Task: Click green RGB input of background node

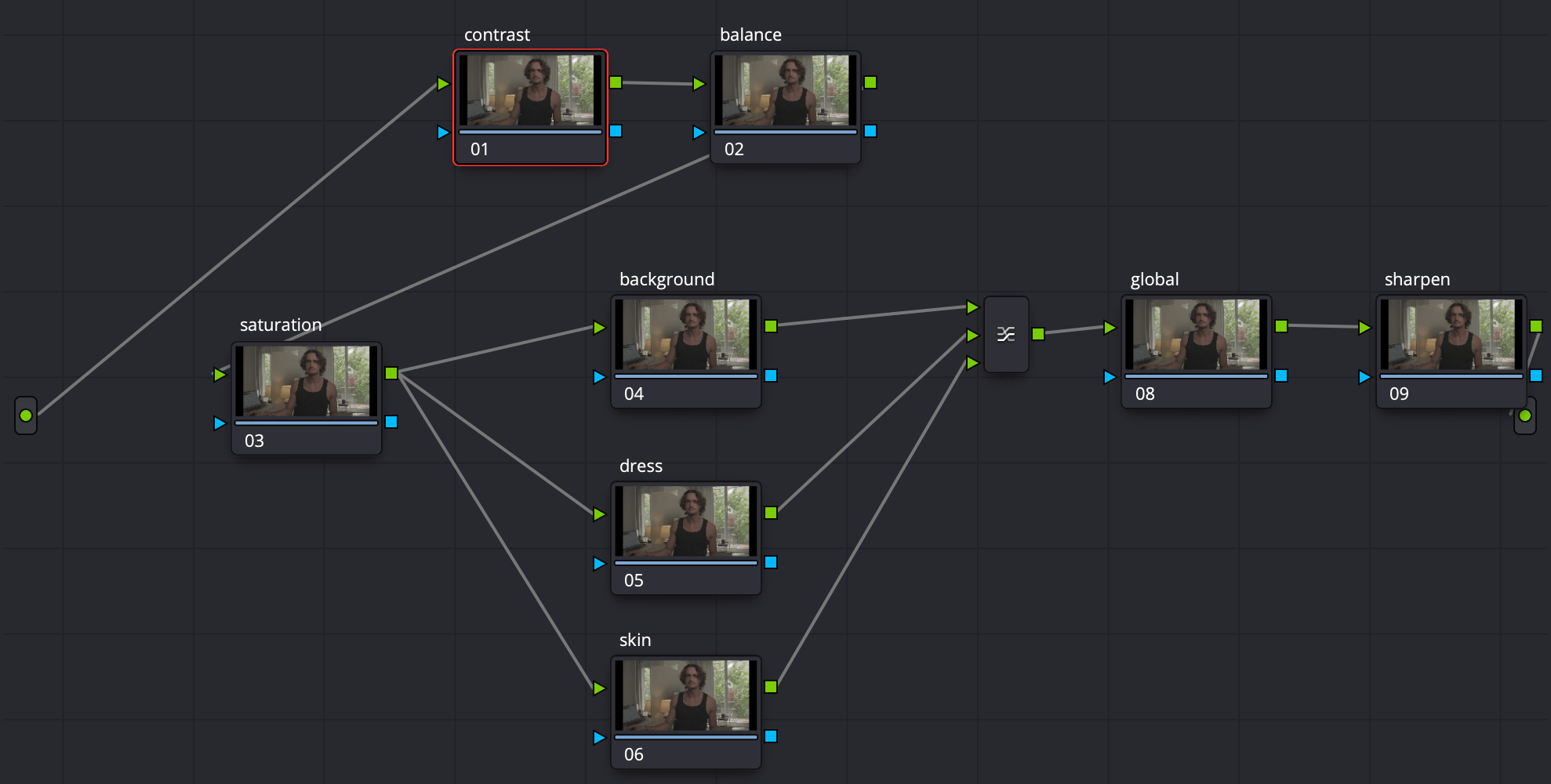Action: 599,328
